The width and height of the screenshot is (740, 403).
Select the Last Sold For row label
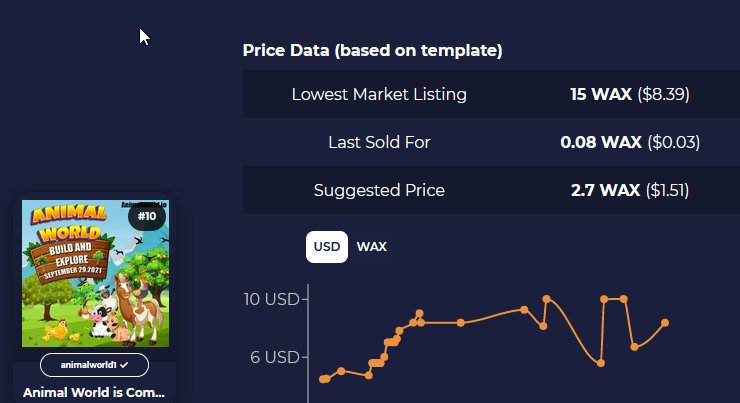coord(379,143)
